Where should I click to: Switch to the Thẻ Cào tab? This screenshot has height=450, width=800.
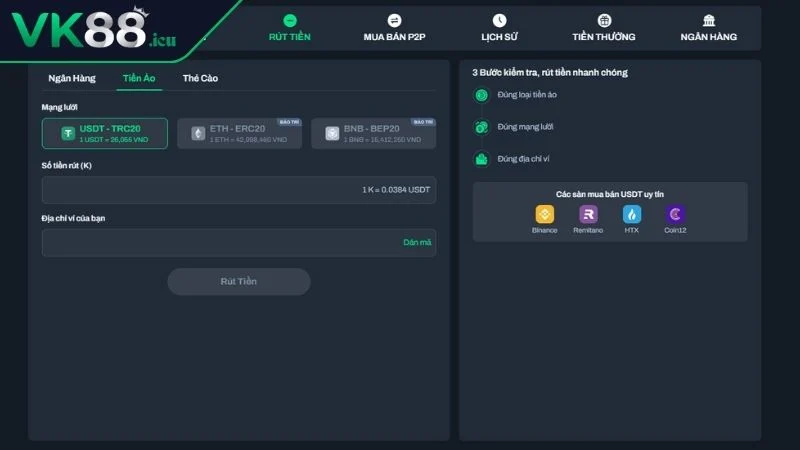[x=200, y=78]
